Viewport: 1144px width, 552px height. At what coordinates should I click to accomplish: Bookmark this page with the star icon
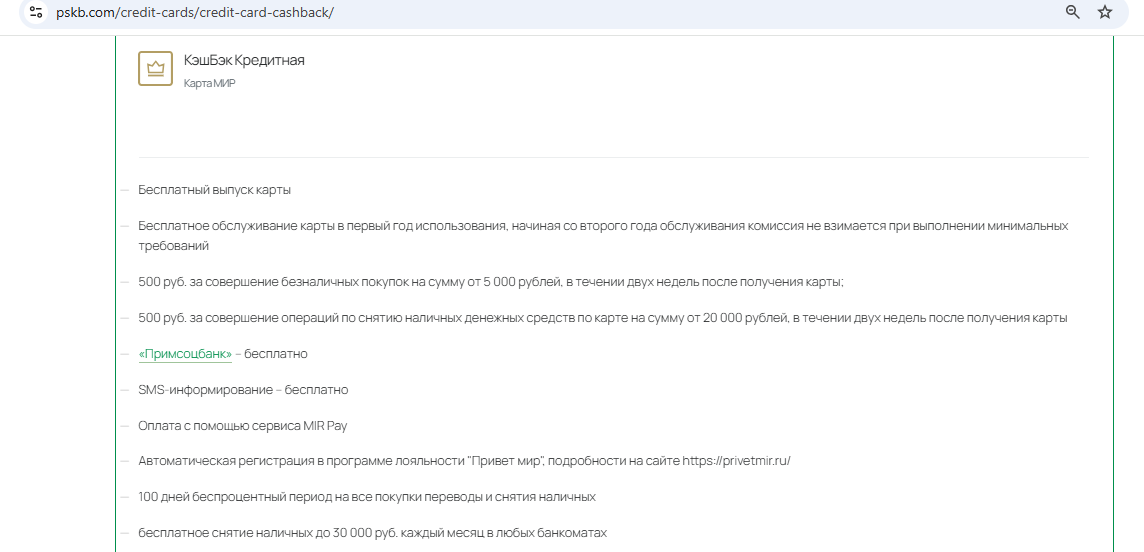1105,12
